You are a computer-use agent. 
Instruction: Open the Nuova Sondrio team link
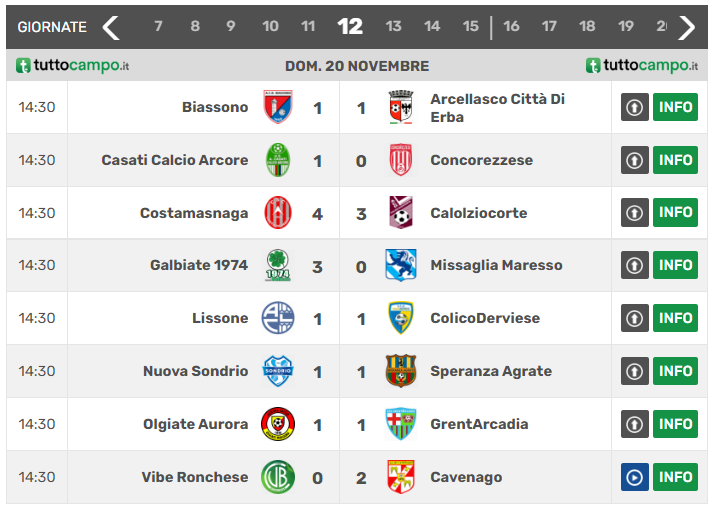(195, 371)
